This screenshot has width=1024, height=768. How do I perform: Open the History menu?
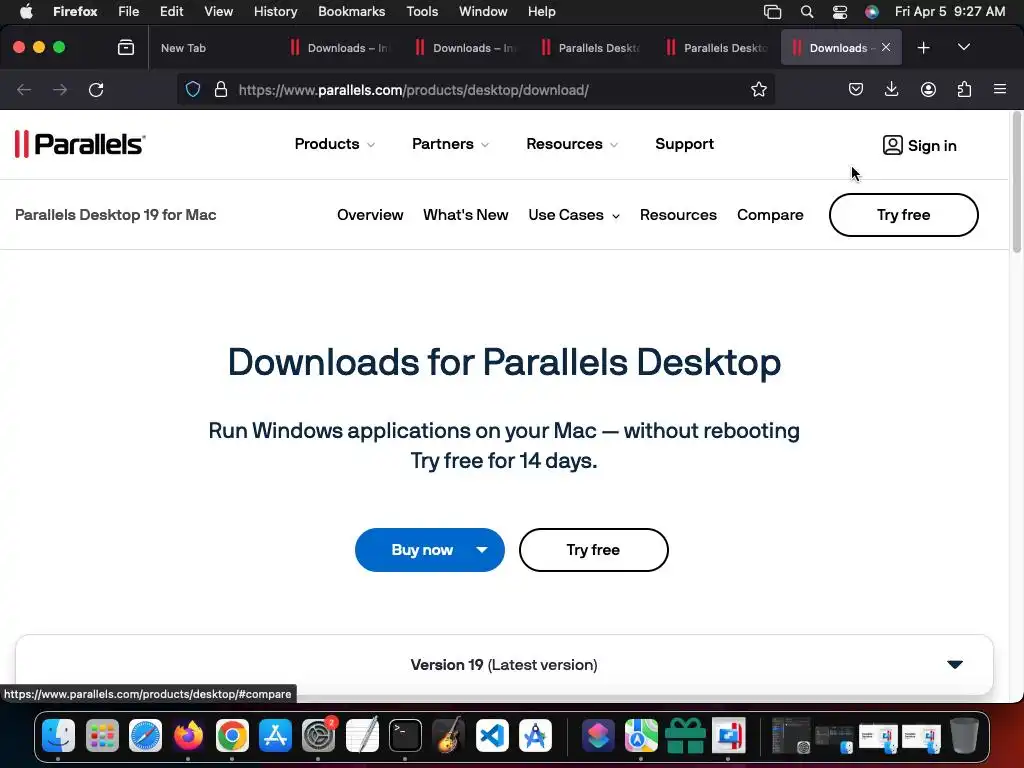(276, 12)
